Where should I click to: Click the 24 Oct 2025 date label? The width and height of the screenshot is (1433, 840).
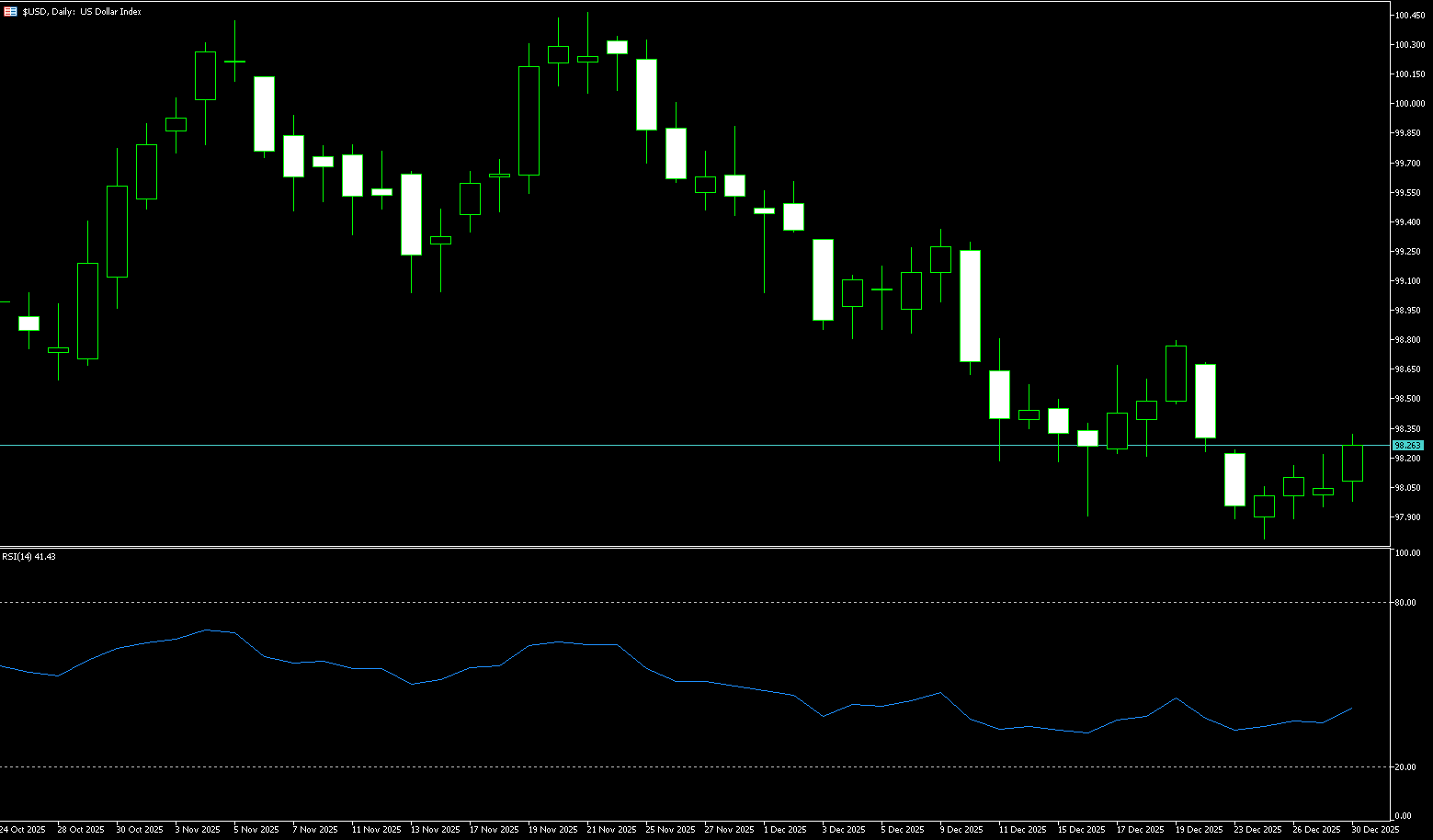pyautogui.click(x=23, y=830)
